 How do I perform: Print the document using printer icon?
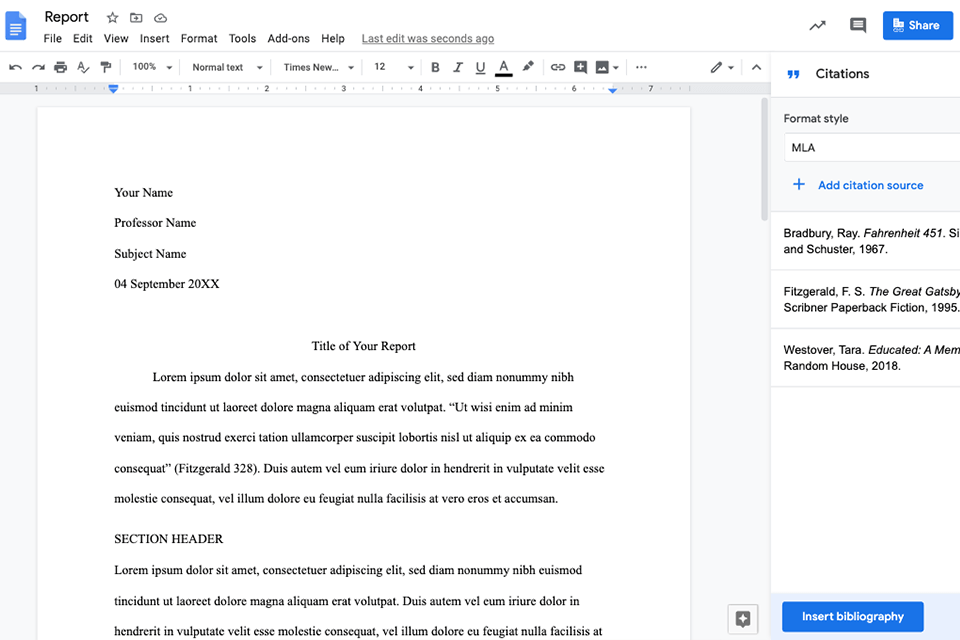(61, 67)
